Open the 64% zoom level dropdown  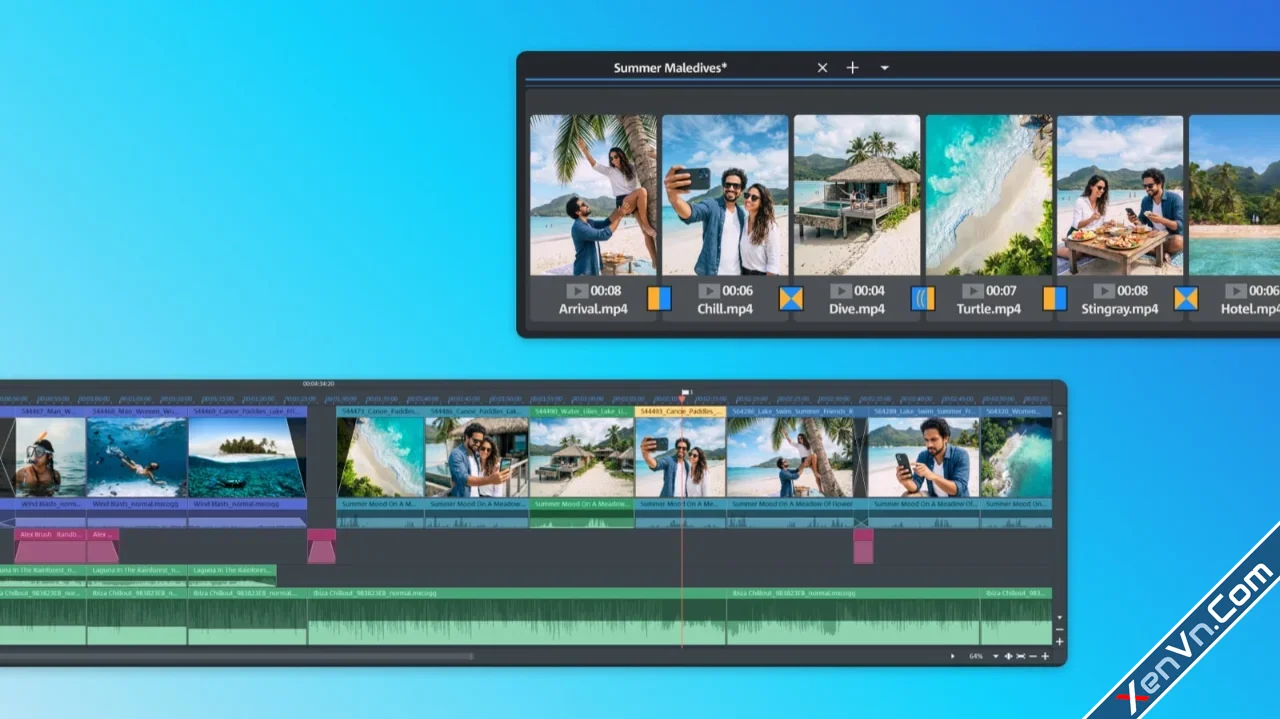tap(995, 657)
